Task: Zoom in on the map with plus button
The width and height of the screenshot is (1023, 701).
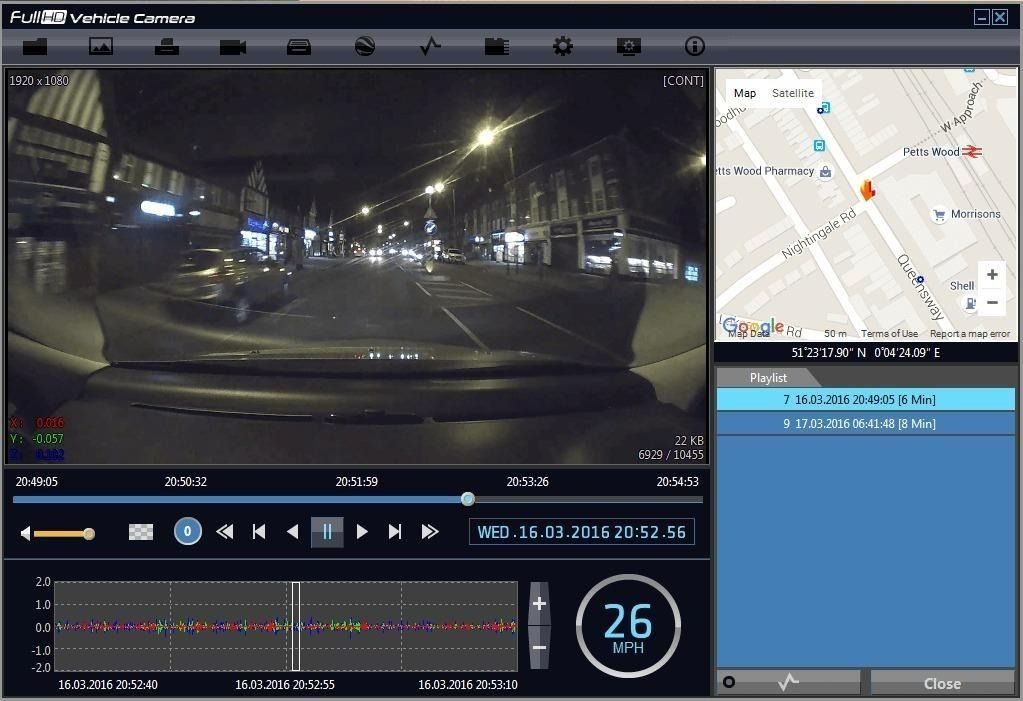Action: coord(991,274)
